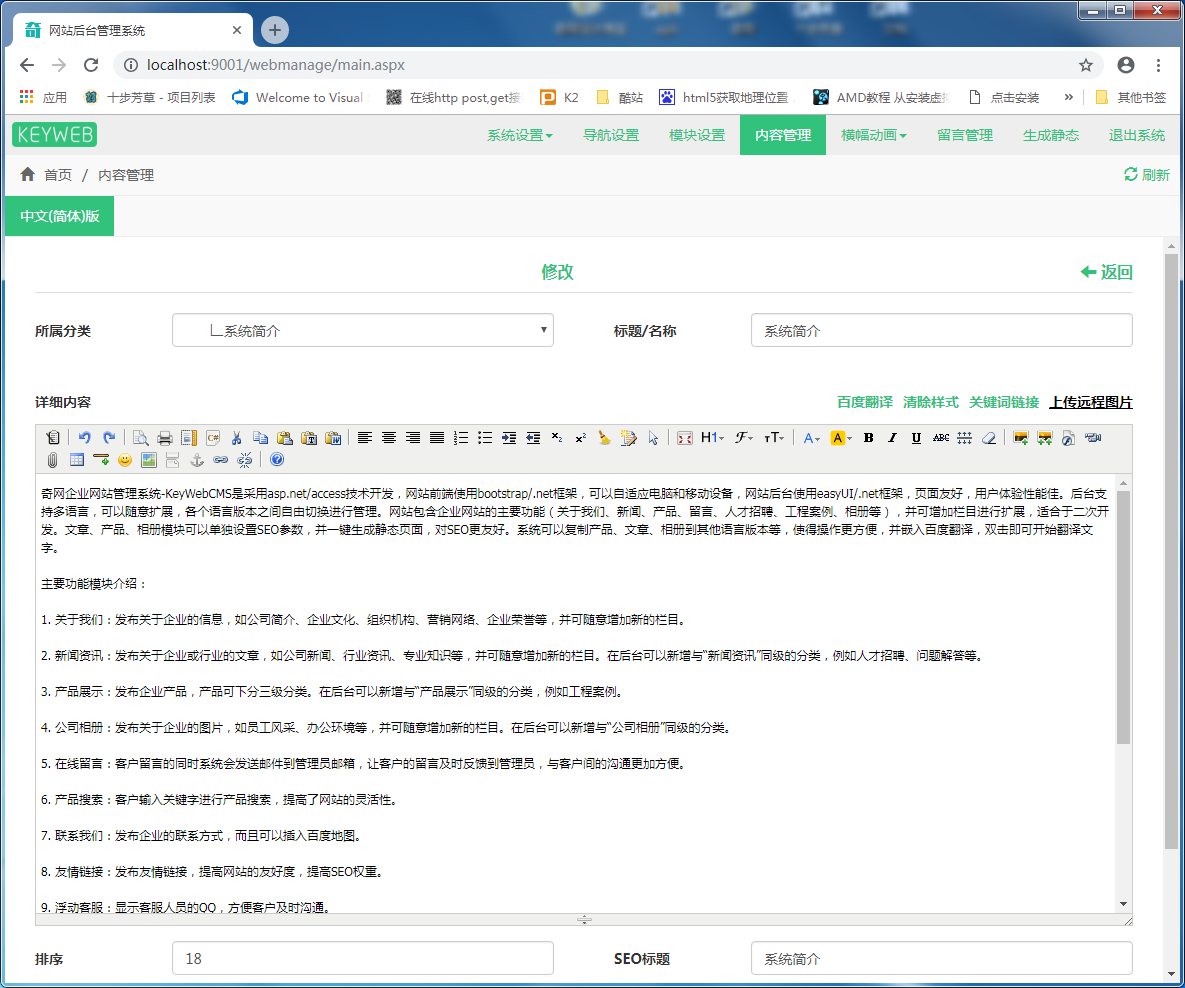This screenshot has width=1185, height=988.
Task: Decrease indent of paragraph
Action: coord(534,438)
